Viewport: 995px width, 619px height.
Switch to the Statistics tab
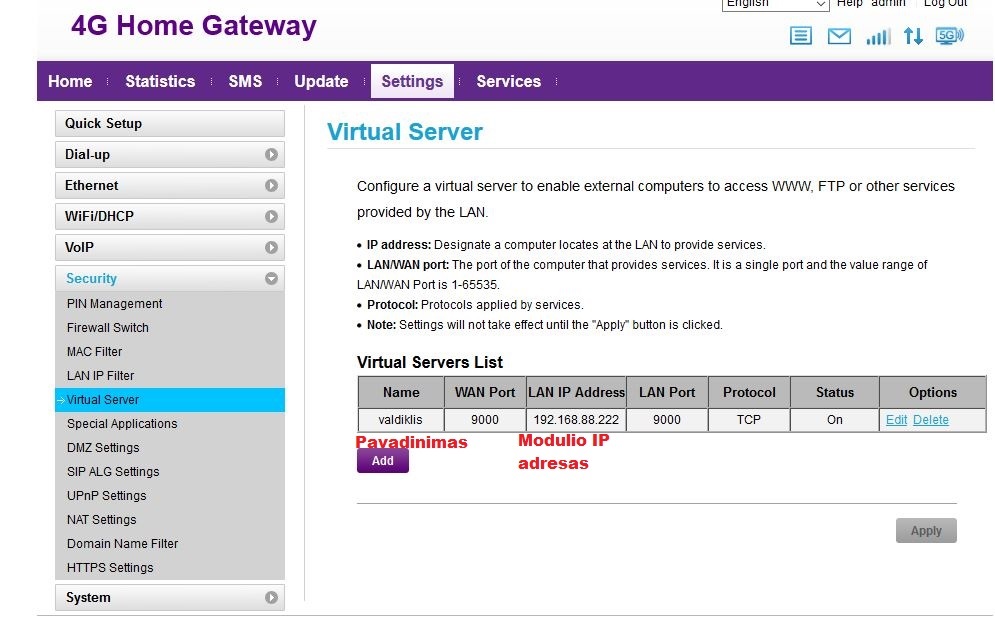160,82
